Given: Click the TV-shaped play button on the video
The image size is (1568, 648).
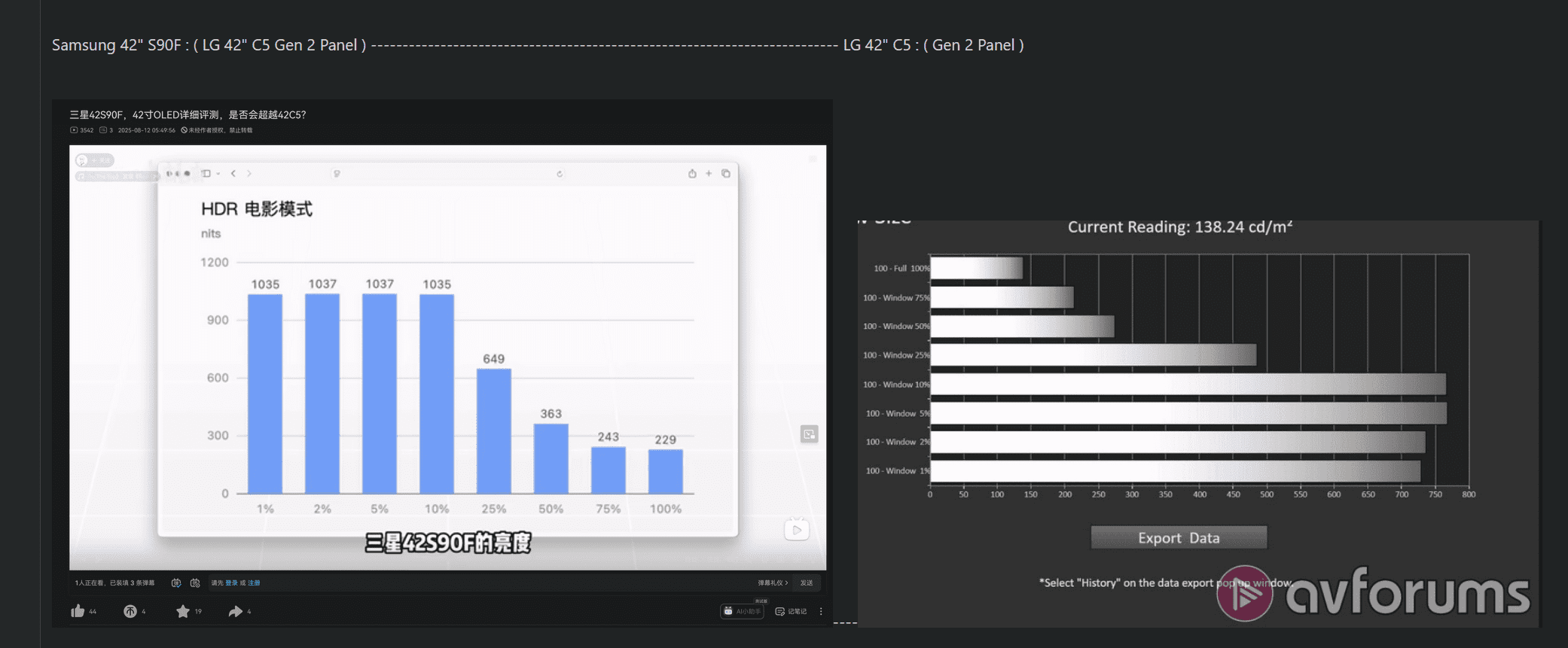Looking at the screenshot, I should 797,529.
